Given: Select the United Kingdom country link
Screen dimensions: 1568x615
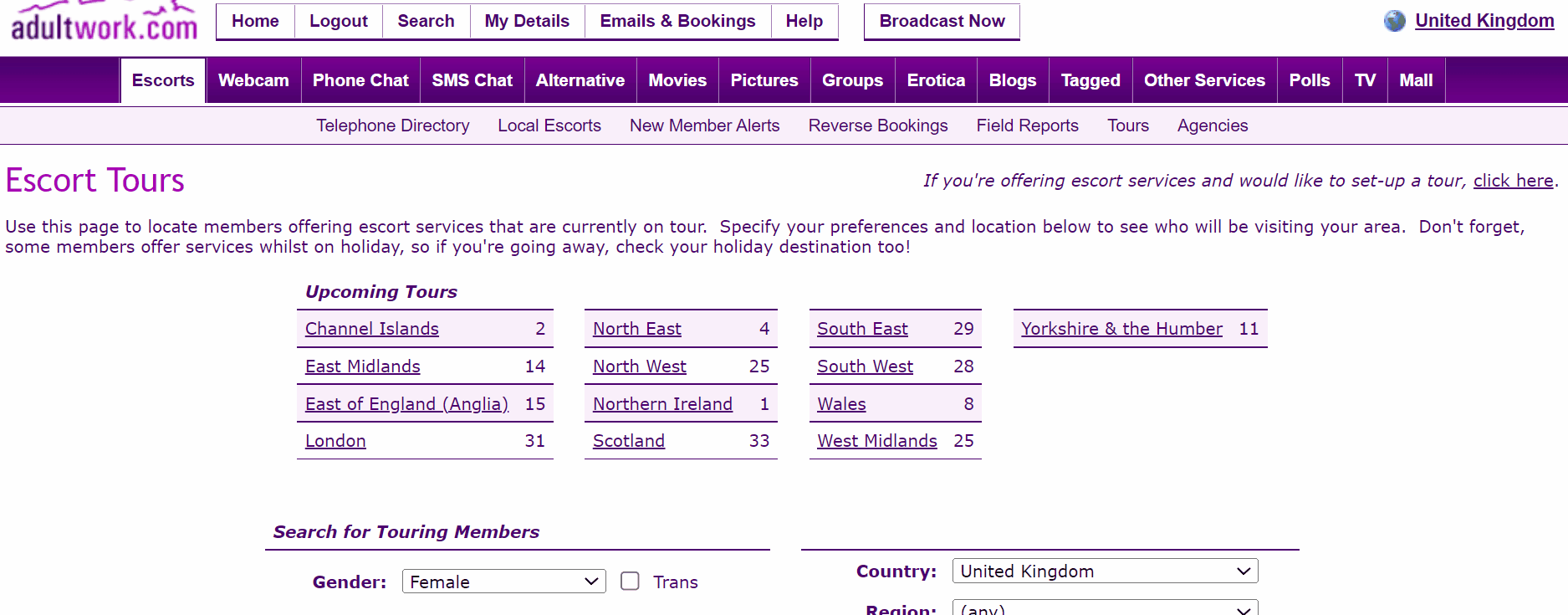Looking at the screenshot, I should pyautogui.click(x=1484, y=21).
